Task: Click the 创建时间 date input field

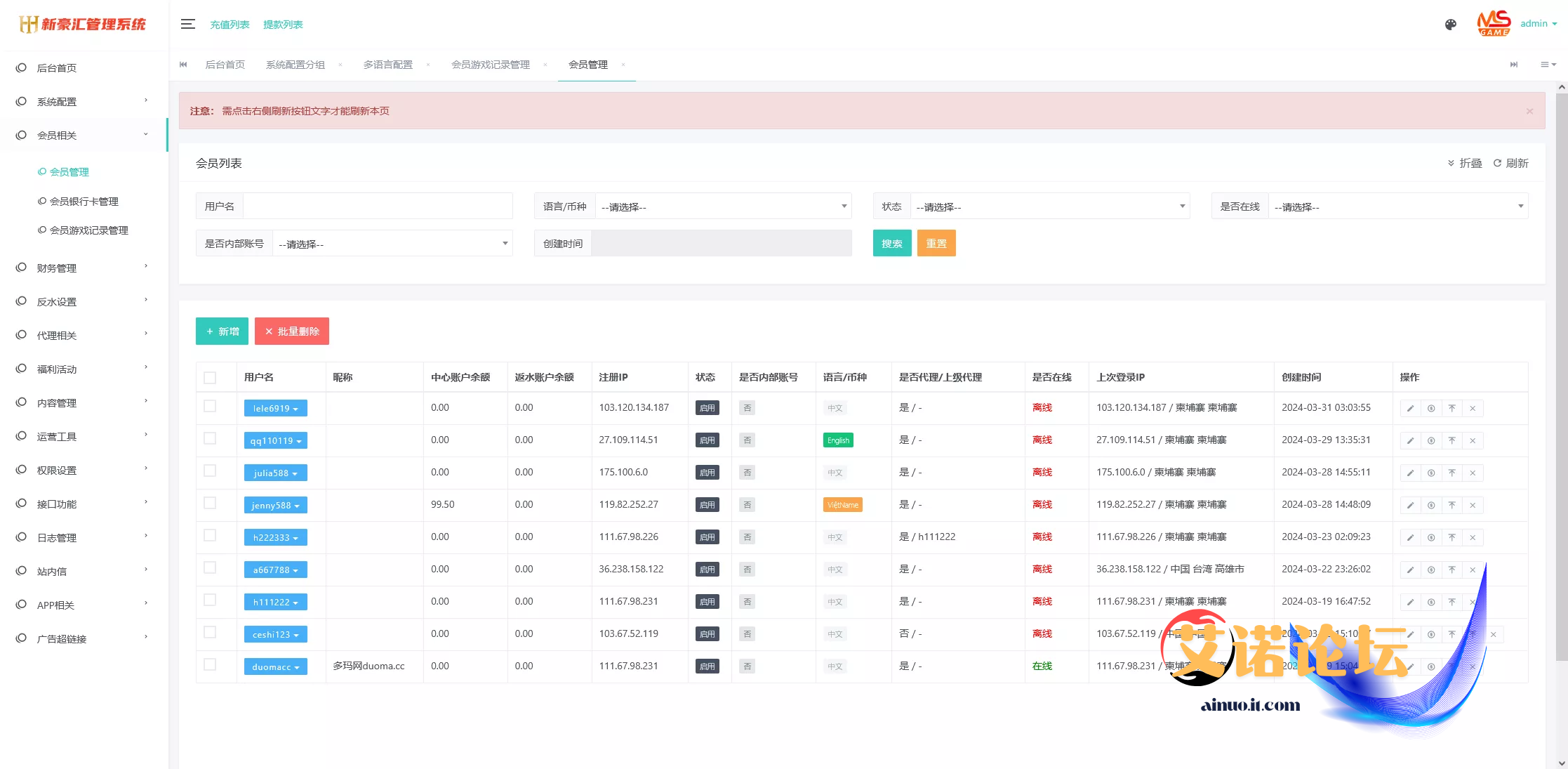Action: coord(722,244)
